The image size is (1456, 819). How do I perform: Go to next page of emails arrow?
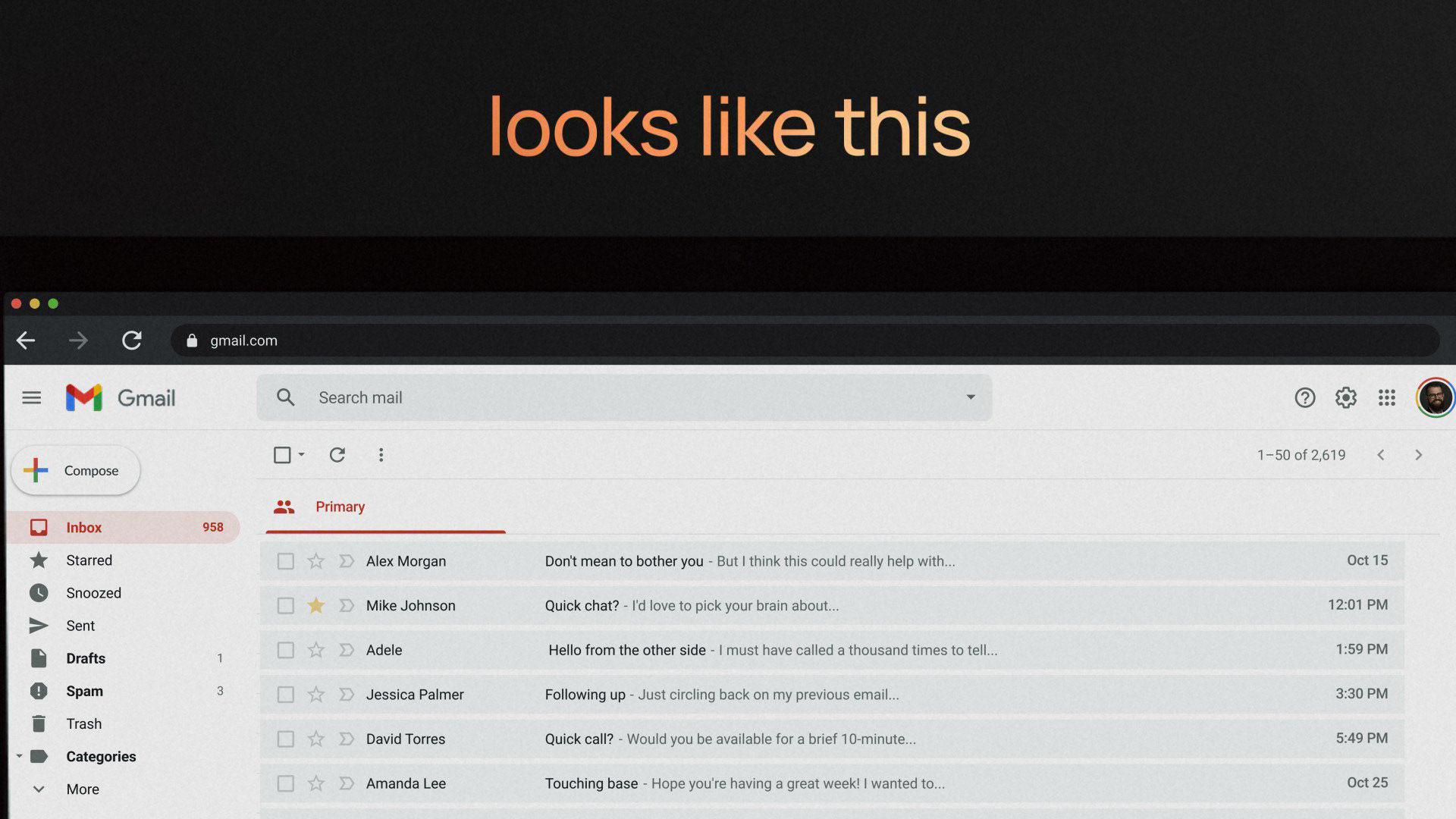(x=1418, y=455)
